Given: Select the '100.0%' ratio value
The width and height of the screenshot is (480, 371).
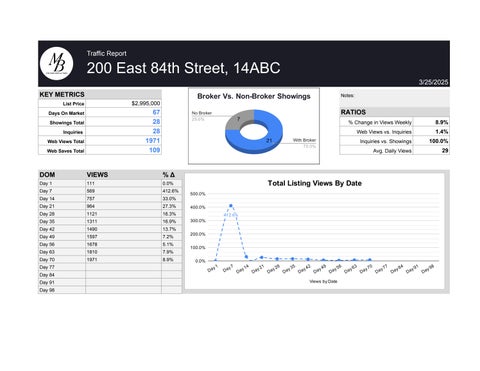Looking at the screenshot, I should pyautogui.click(x=439, y=141).
